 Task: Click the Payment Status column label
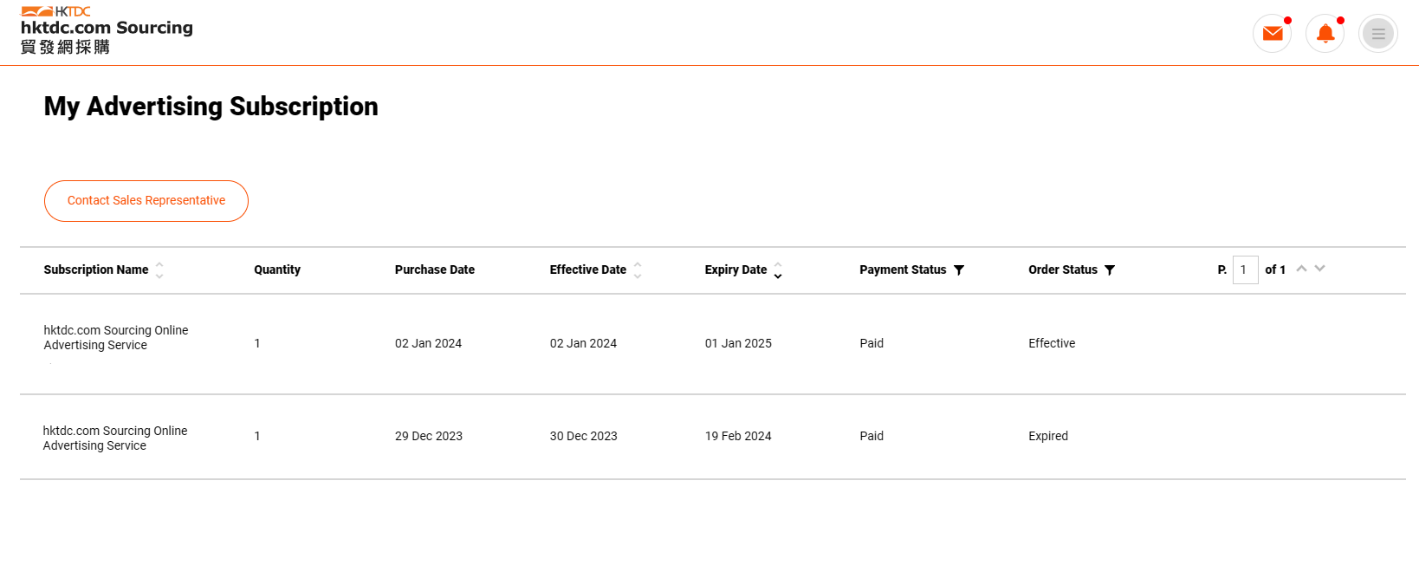click(x=903, y=270)
